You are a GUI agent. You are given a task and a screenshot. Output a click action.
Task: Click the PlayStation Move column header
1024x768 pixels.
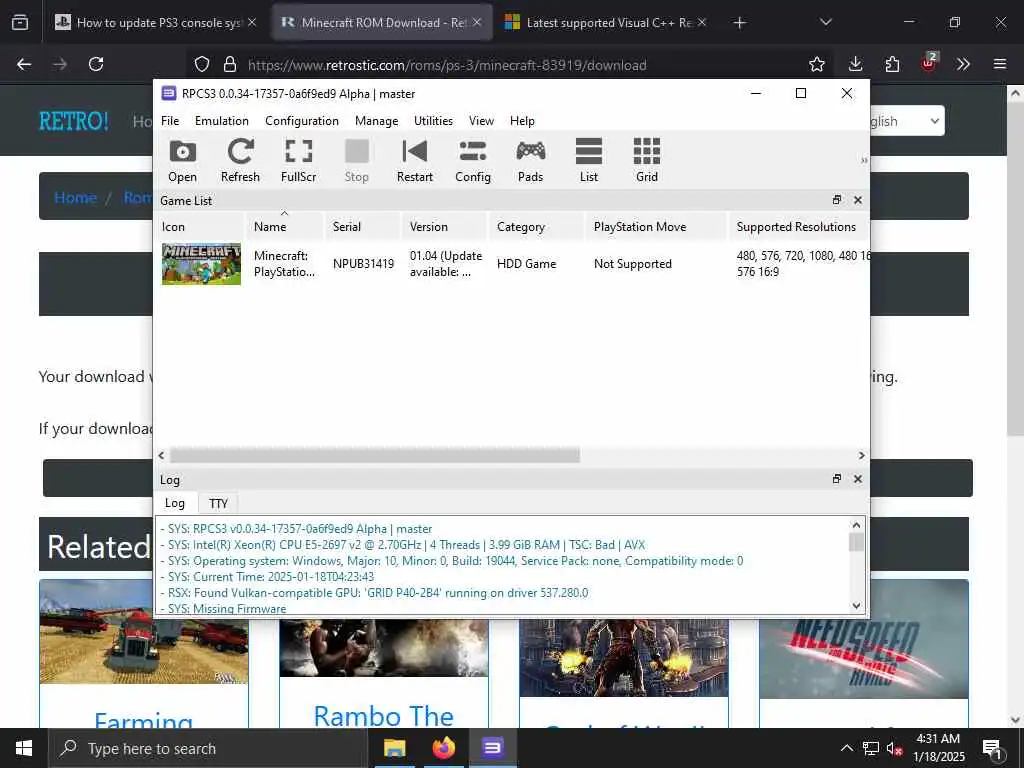[x=656, y=227]
